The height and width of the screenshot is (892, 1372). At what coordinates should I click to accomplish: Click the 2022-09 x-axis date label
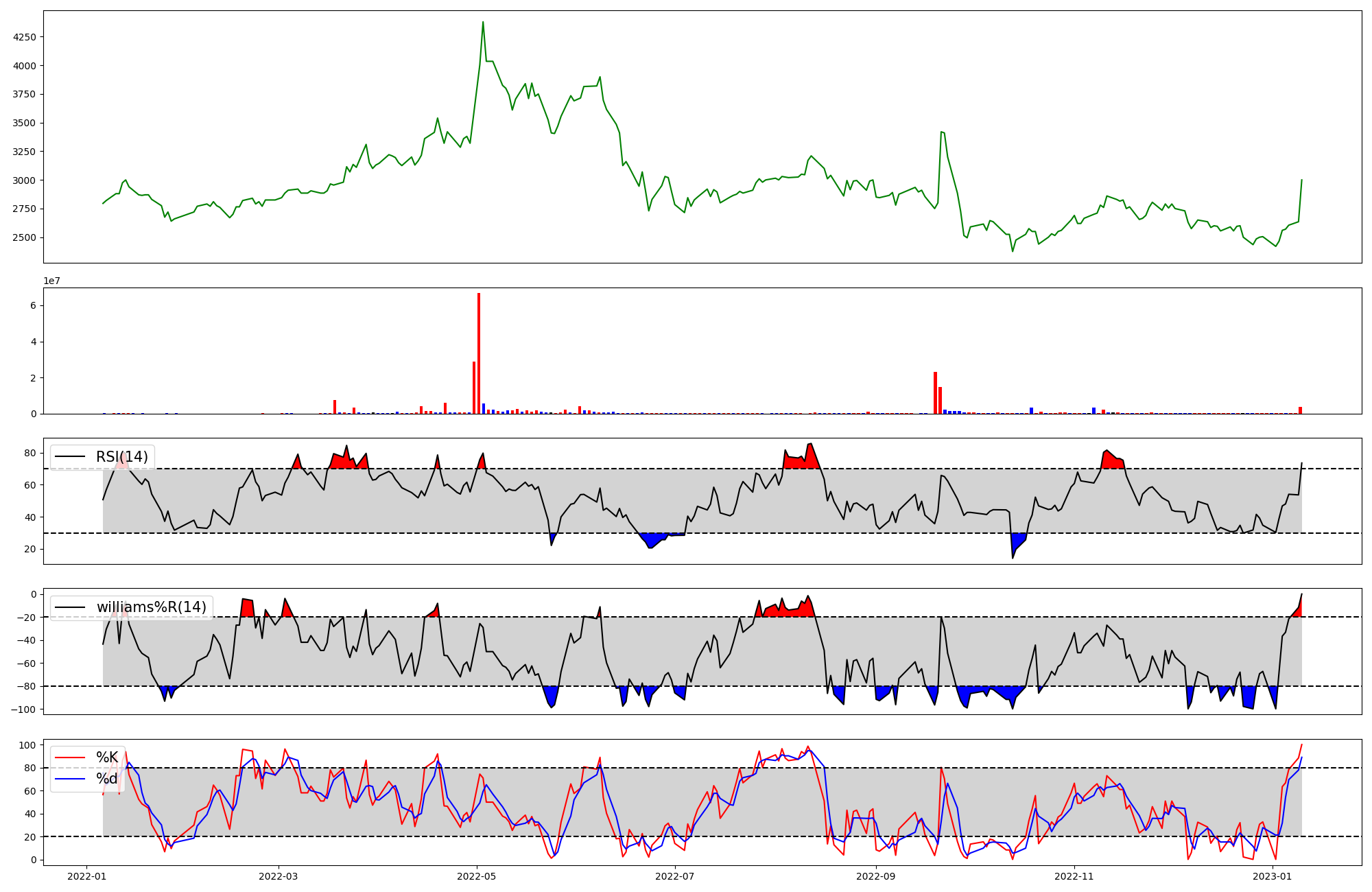coord(876,876)
